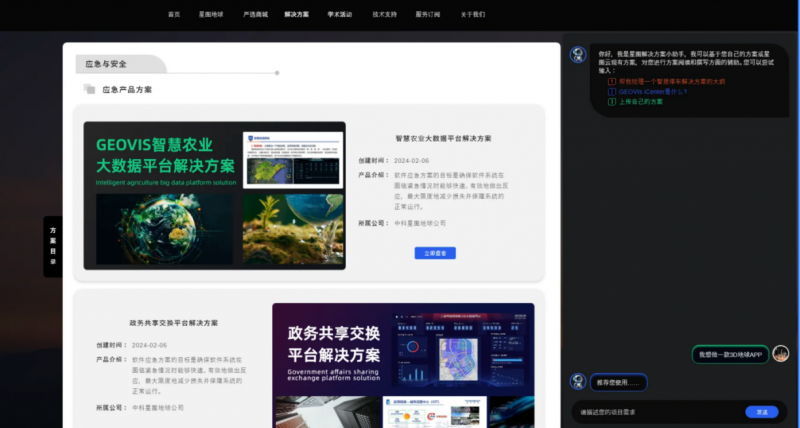Click the 发送 send button

[762, 412]
